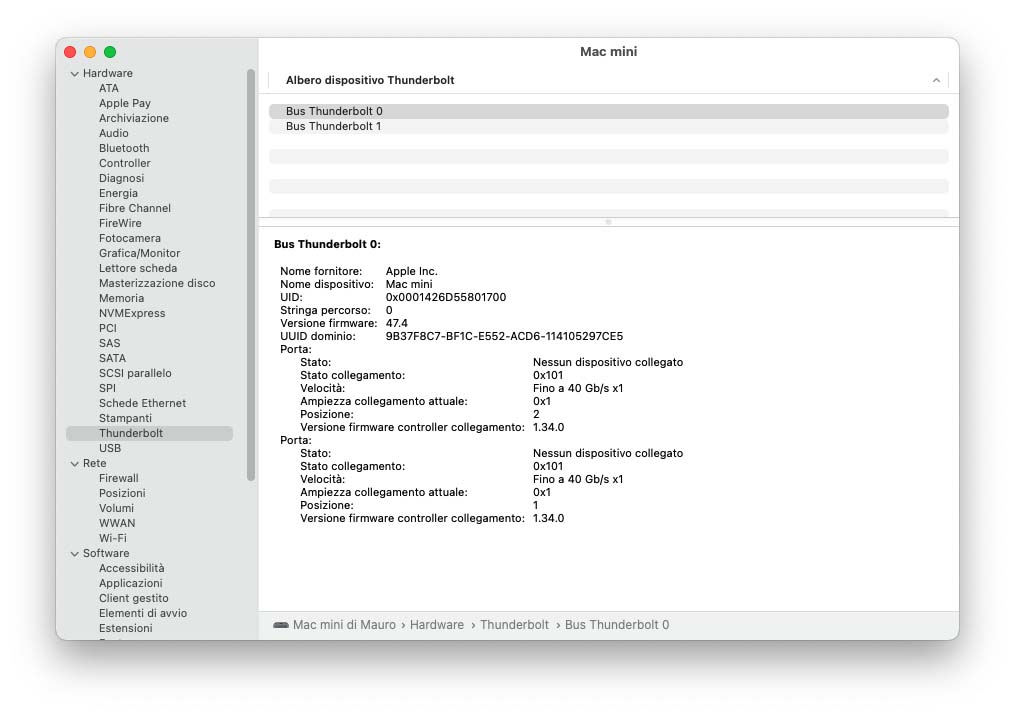Select WWAN under Rete
The width and height of the screenshot is (1015, 714).
(117, 523)
